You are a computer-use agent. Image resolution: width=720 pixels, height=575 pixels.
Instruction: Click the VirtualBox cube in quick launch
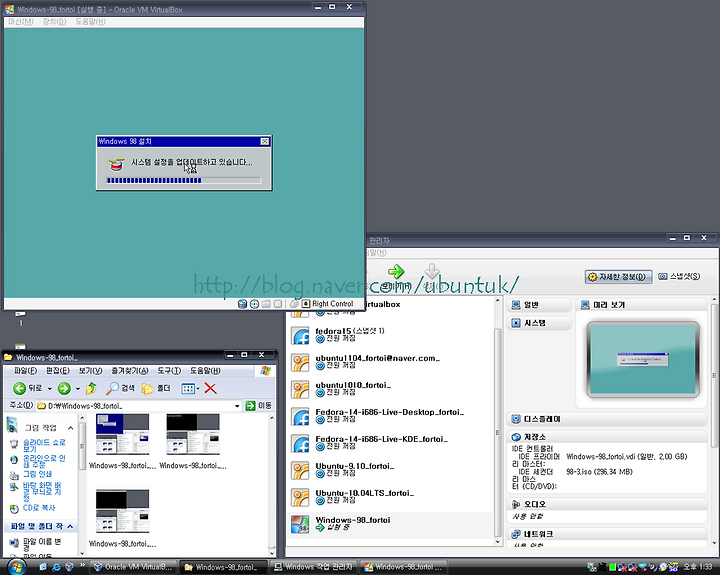tap(69, 567)
